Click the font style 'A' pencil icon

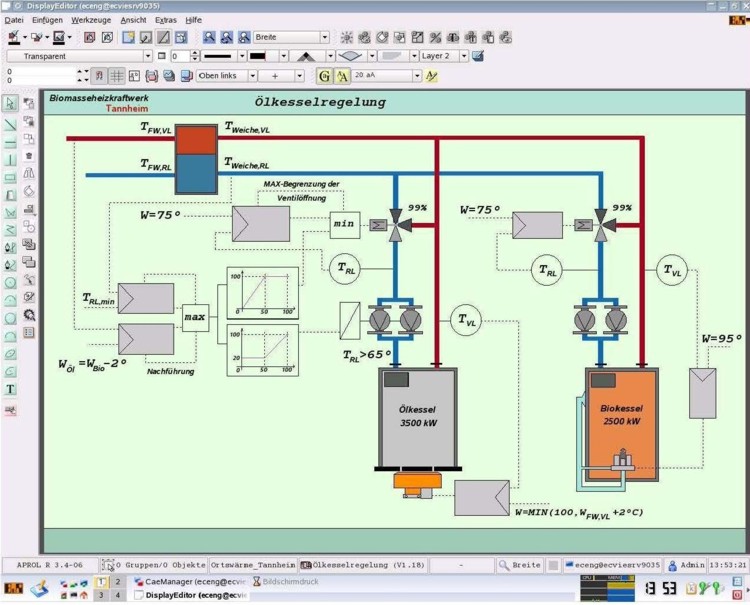click(431, 76)
